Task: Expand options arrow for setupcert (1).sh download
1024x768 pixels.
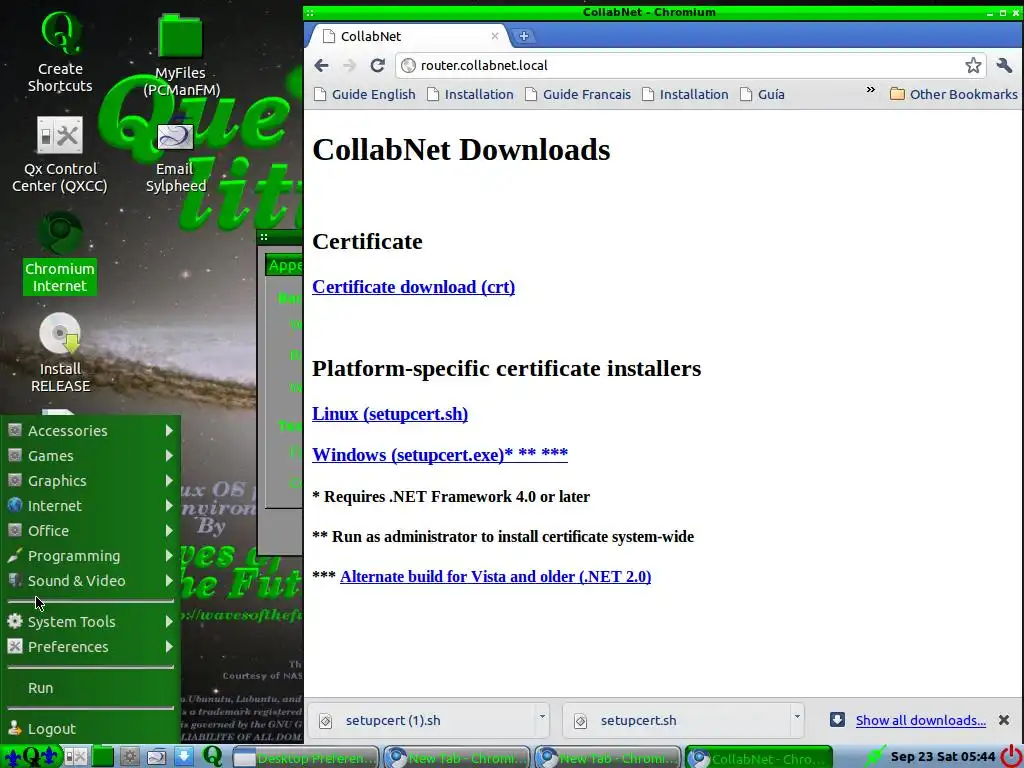Action: (542, 716)
